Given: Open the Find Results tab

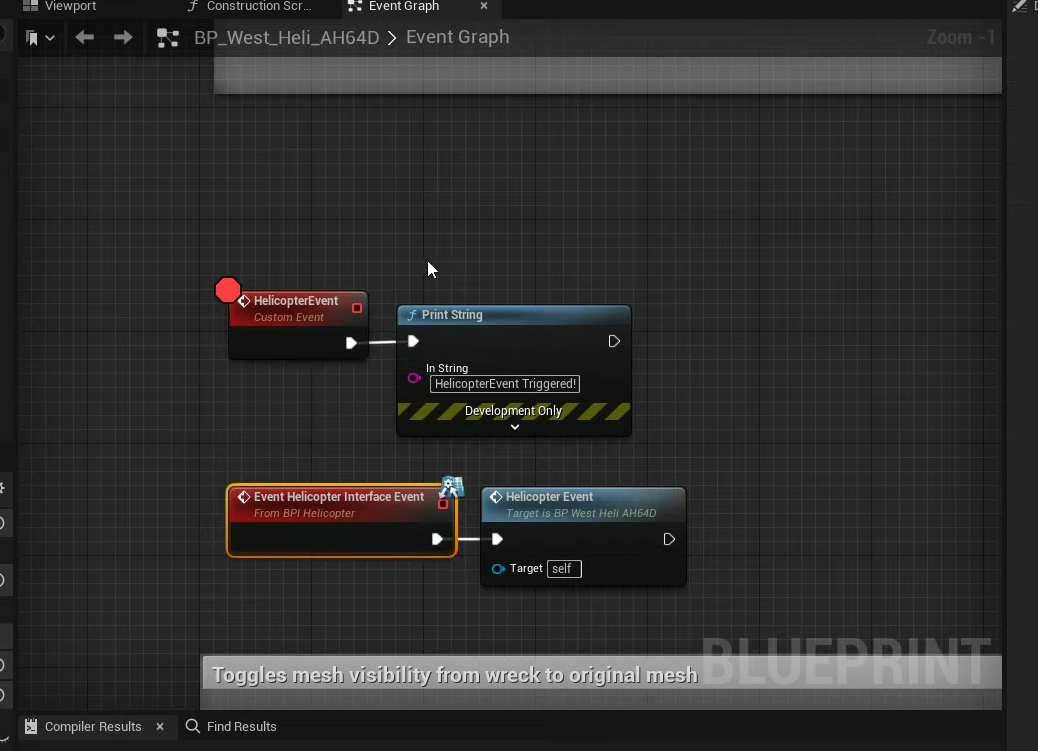Looking at the screenshot, I should click(241, 727).
